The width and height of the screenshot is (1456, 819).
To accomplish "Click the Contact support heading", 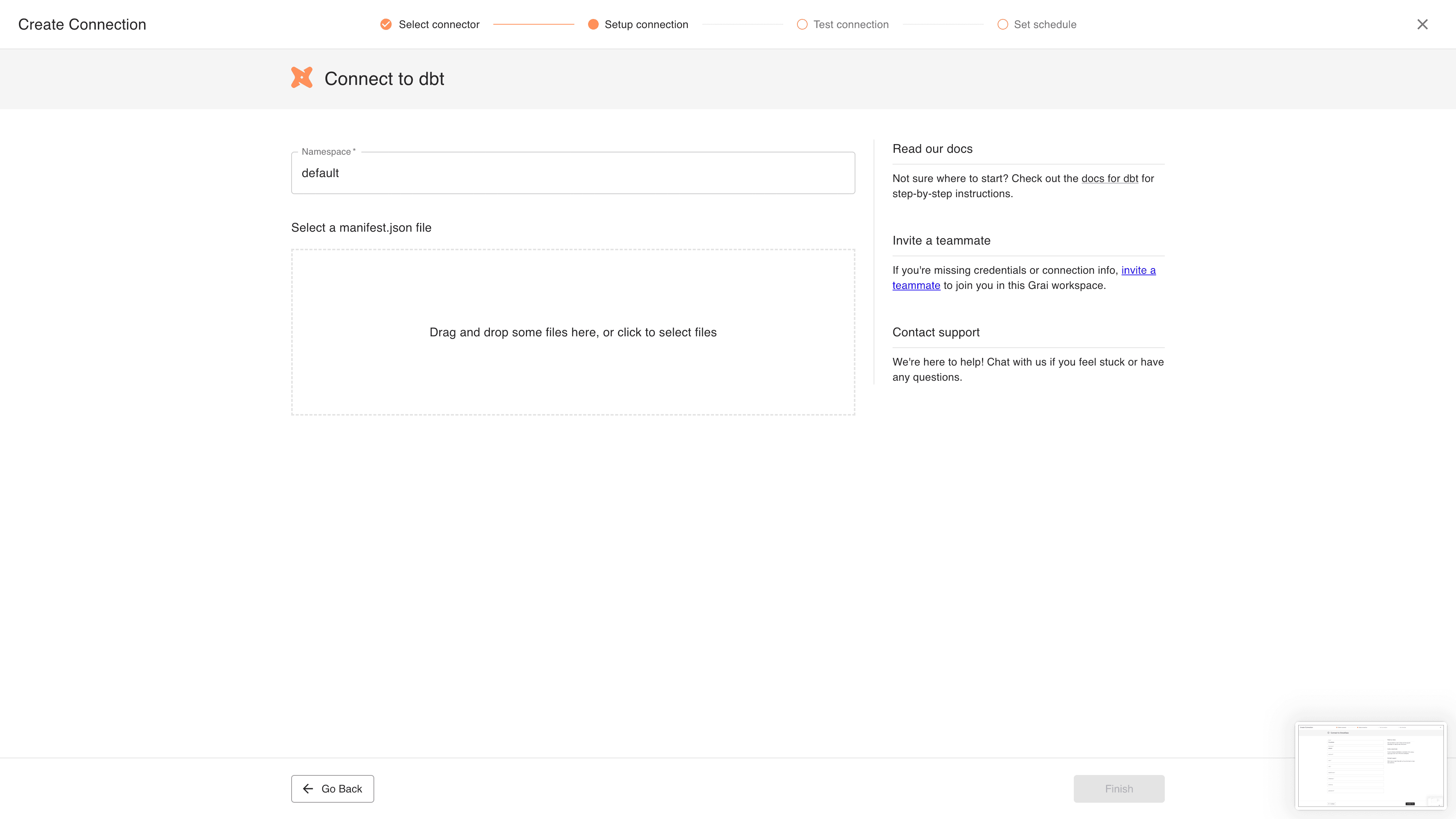I will click(x=935, y=333).
